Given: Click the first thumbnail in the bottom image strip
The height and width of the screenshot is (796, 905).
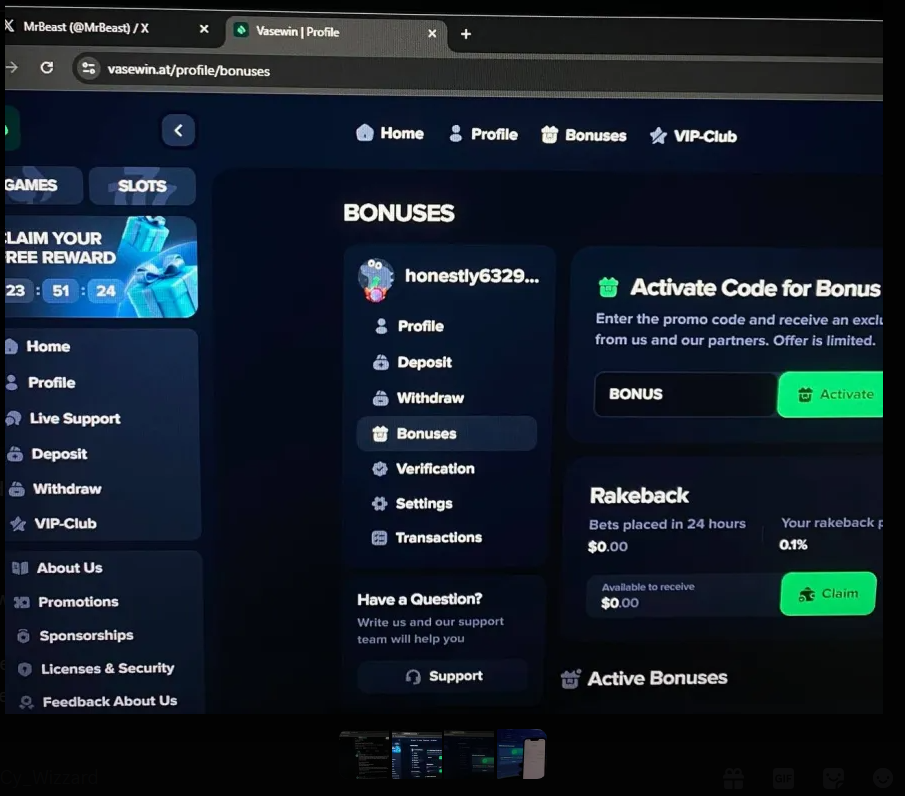Looking at the screenshot, I should coord(364,755).
